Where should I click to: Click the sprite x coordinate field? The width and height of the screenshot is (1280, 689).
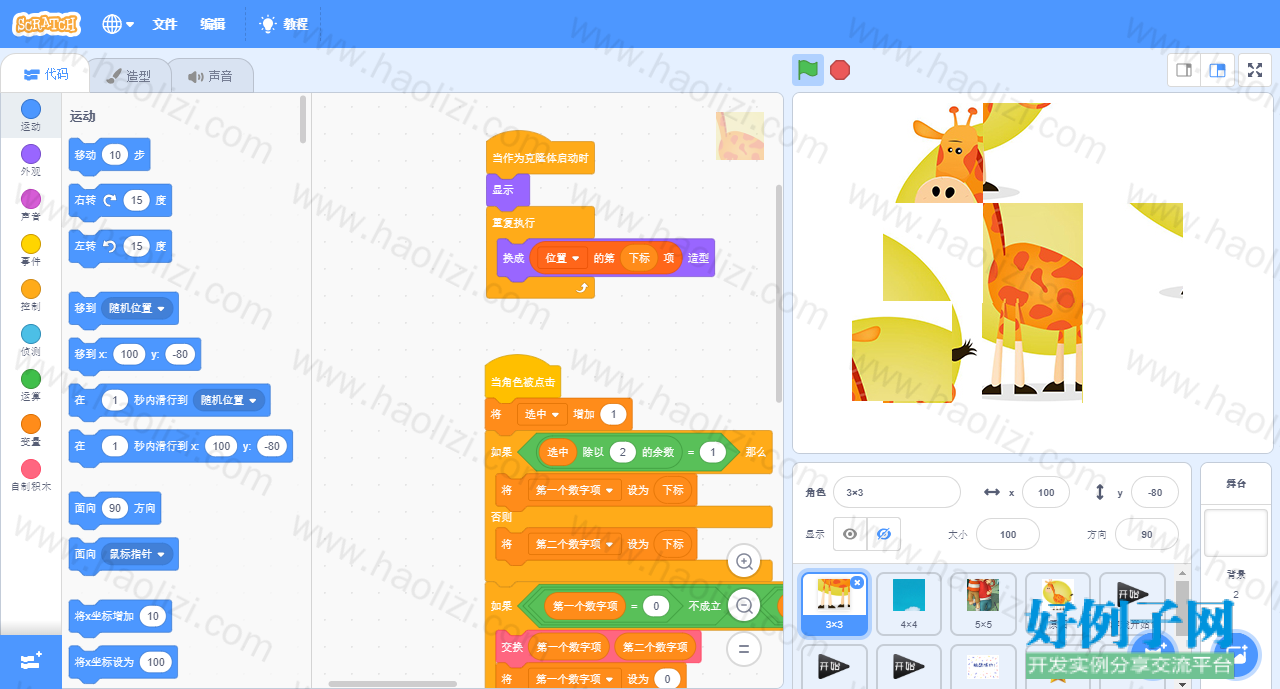point(1046,492)
